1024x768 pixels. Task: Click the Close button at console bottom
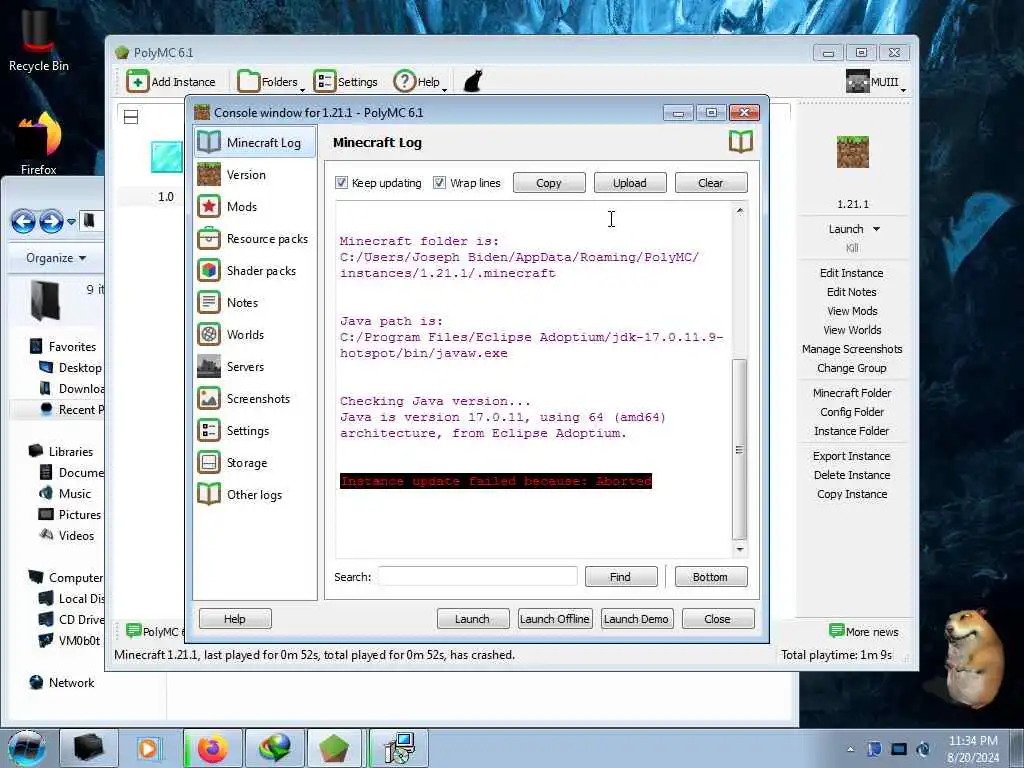(718, 618)
